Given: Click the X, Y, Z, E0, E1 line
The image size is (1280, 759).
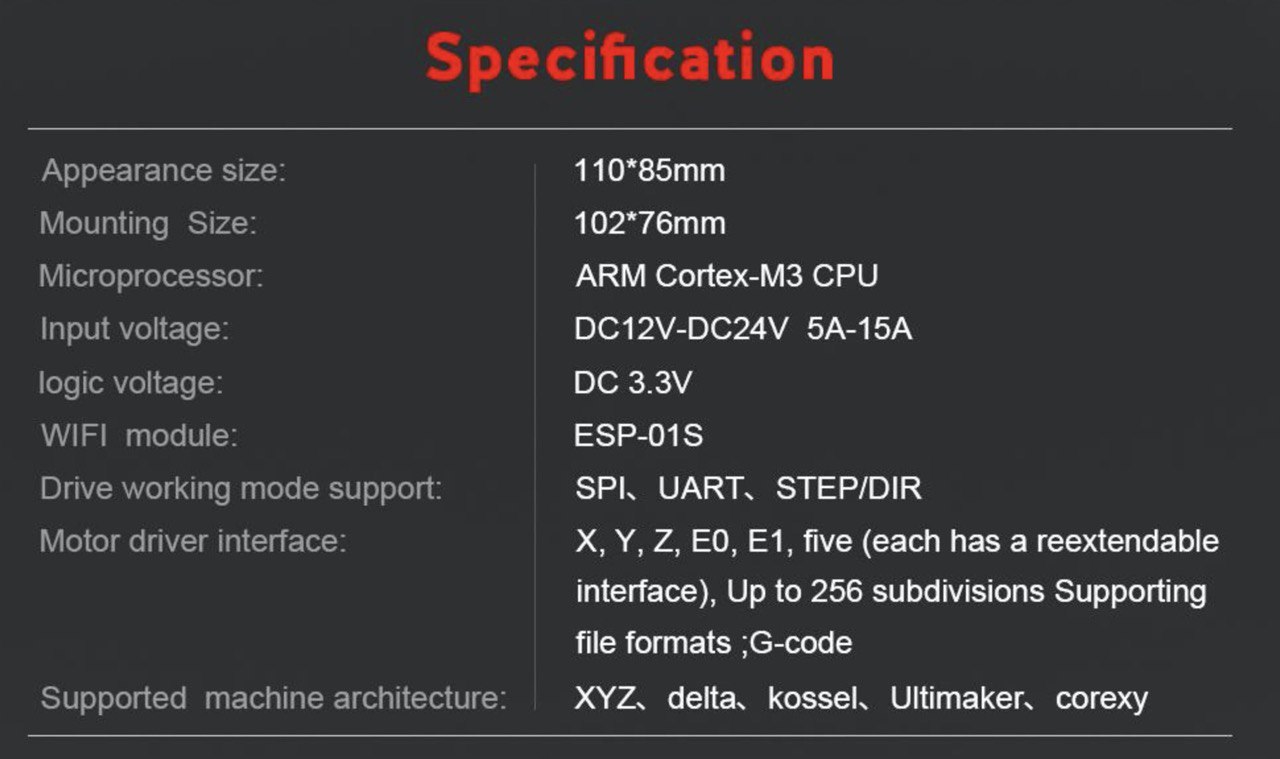Looking at the screenshot, I should 897,541.
